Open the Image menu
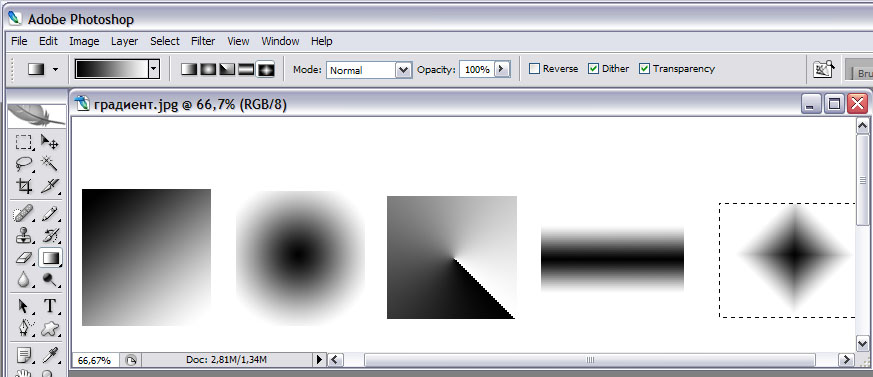This screenshot has width=873, height=377. pyautogui.click(x=84, y=41)
